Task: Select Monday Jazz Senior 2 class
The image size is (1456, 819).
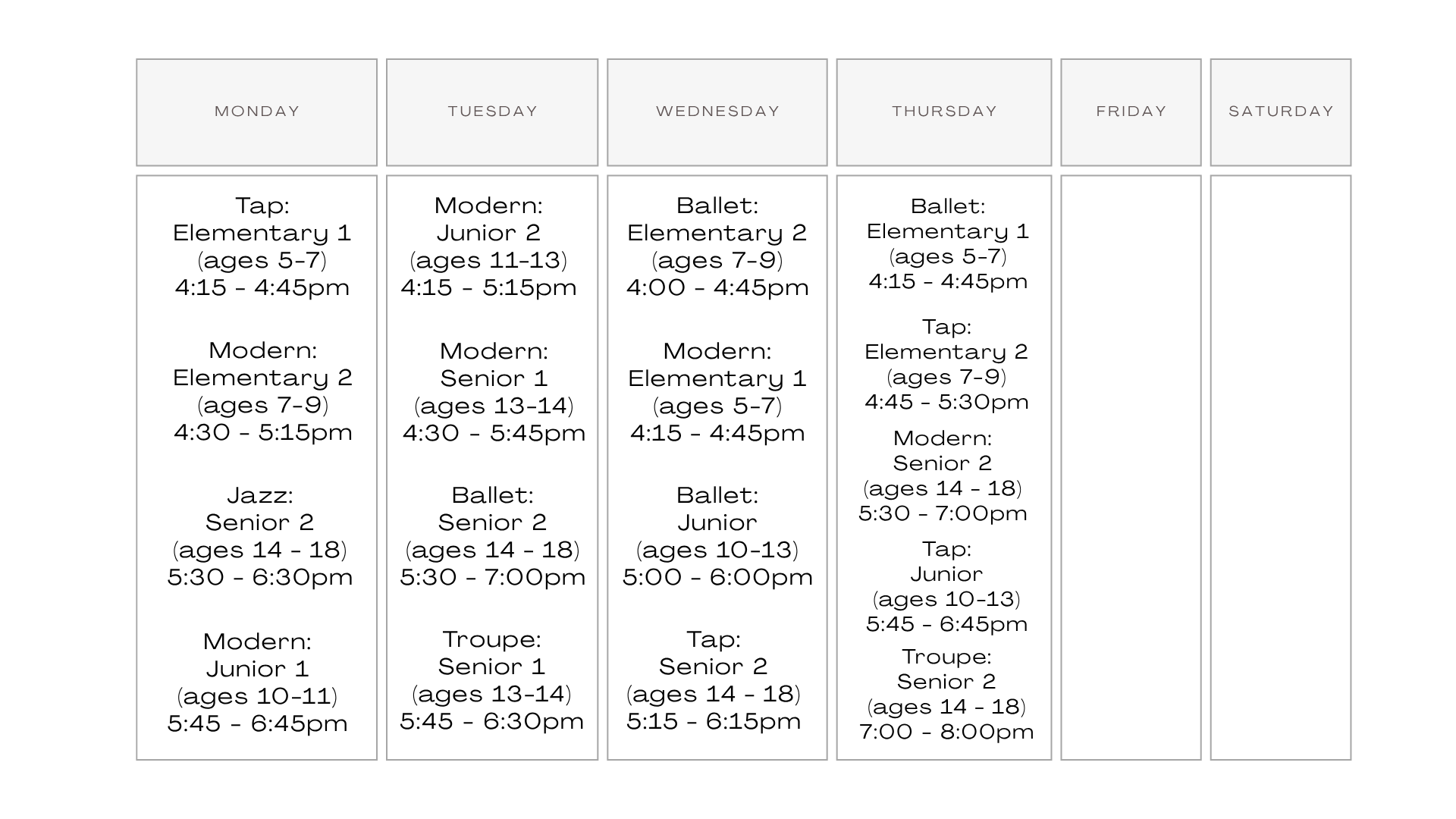Action: pyautogui.click(x=260, y=536)
